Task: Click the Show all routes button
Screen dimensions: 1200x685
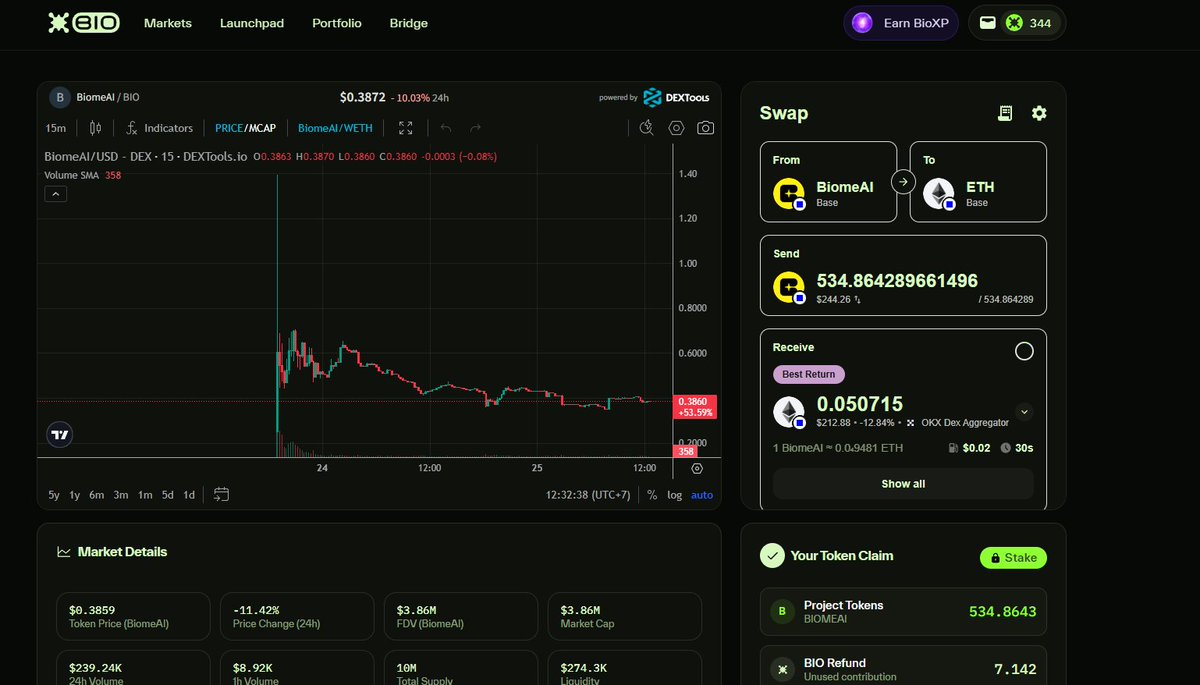Action: pos(903,484)
